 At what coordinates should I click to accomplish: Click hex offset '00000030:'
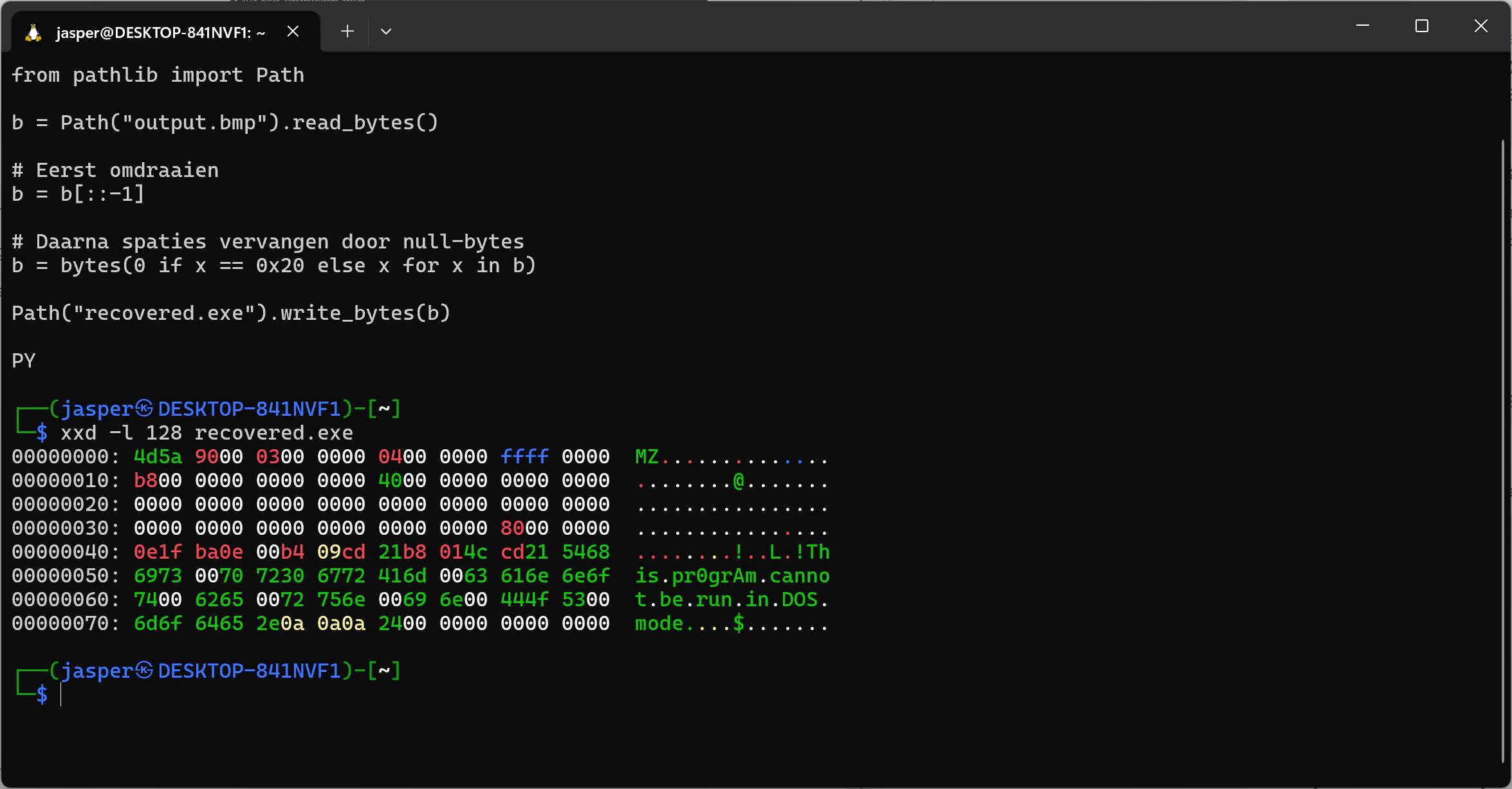click(66, 528)
